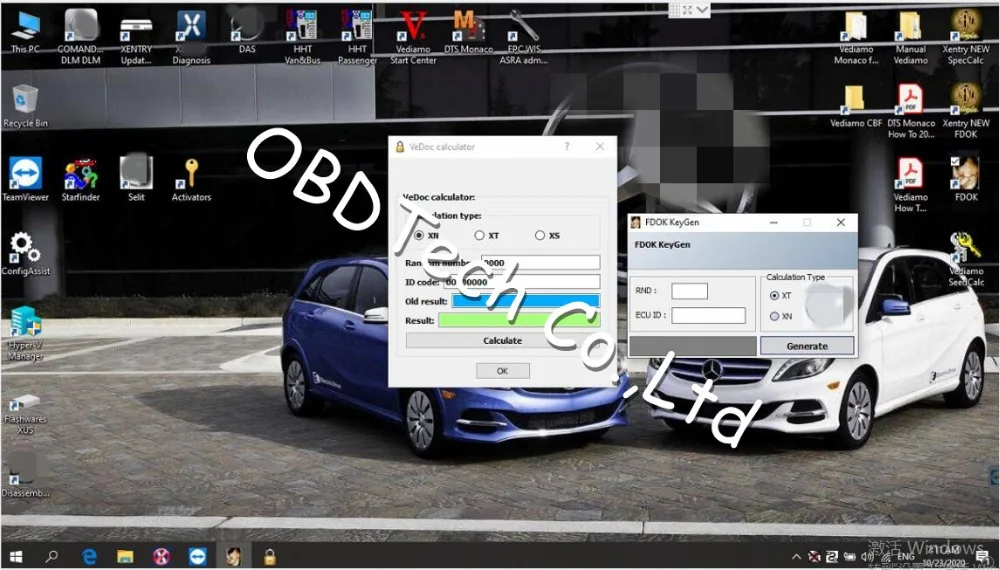Open HHT Van&Bus shortcut
The width and height of the screenshot is (1000, 570).
pyautogui.click(x=302, y=37)
